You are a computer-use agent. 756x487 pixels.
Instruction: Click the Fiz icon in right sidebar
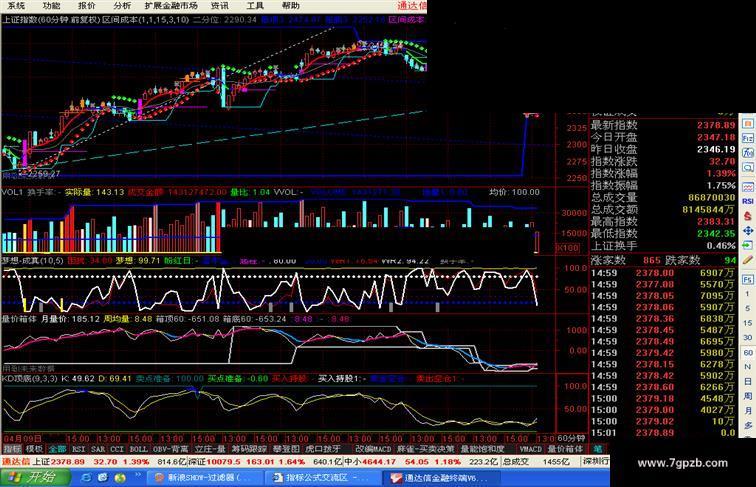748,138
